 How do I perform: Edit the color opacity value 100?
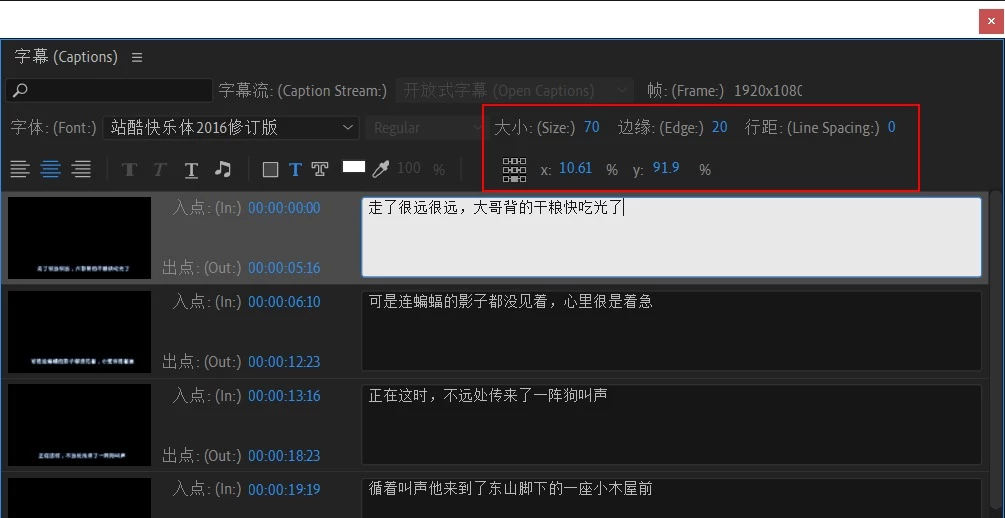click(x=409, y=168)
